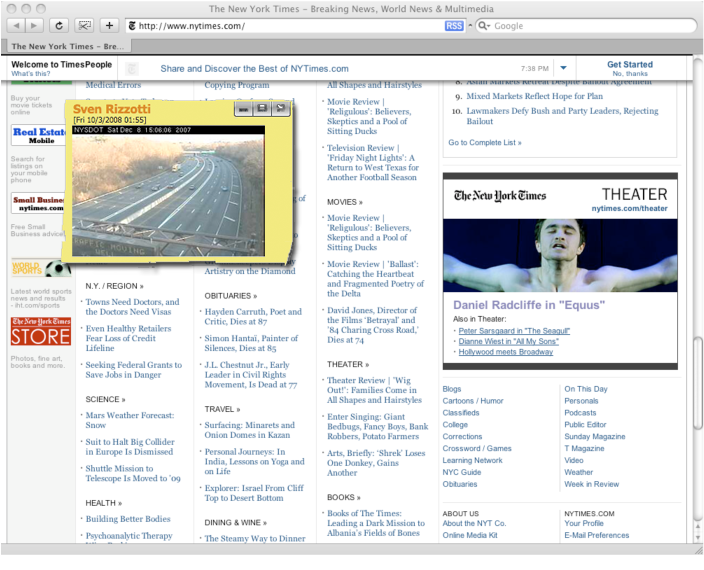Open the THEATER section heading

pos(347,364)
